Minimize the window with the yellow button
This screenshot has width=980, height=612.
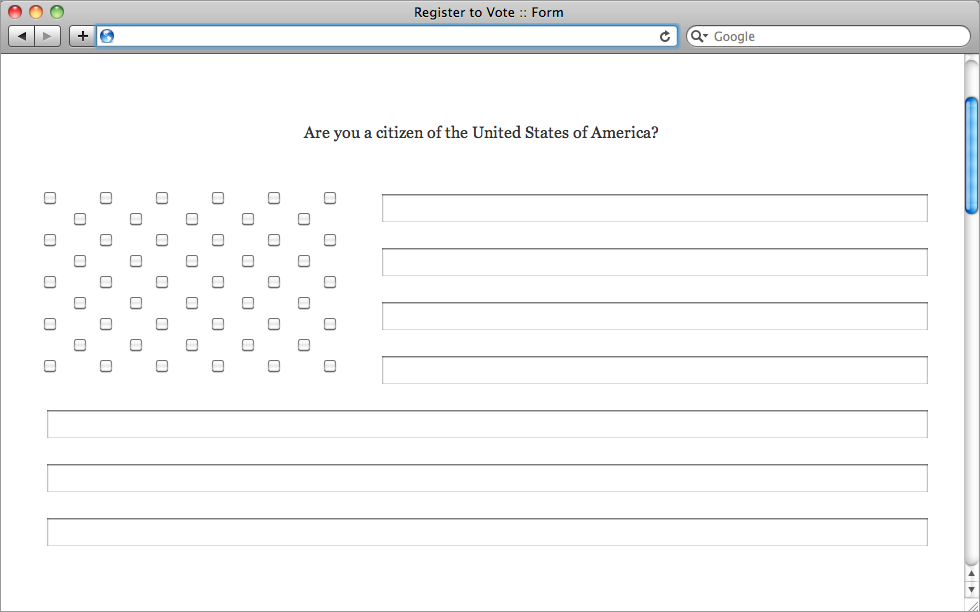pyautogui.click(x=36, y=12)
